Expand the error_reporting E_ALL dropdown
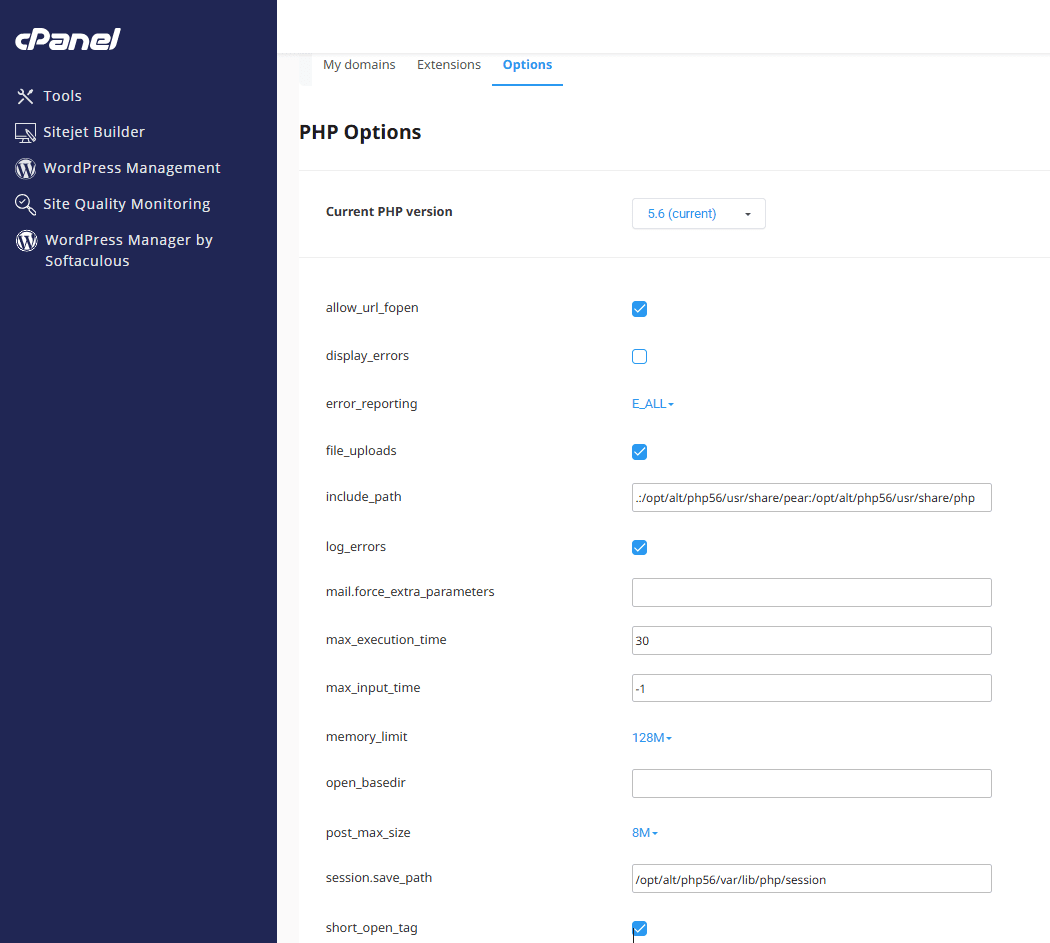1050x943 pixels. click(x=652, y=404)
